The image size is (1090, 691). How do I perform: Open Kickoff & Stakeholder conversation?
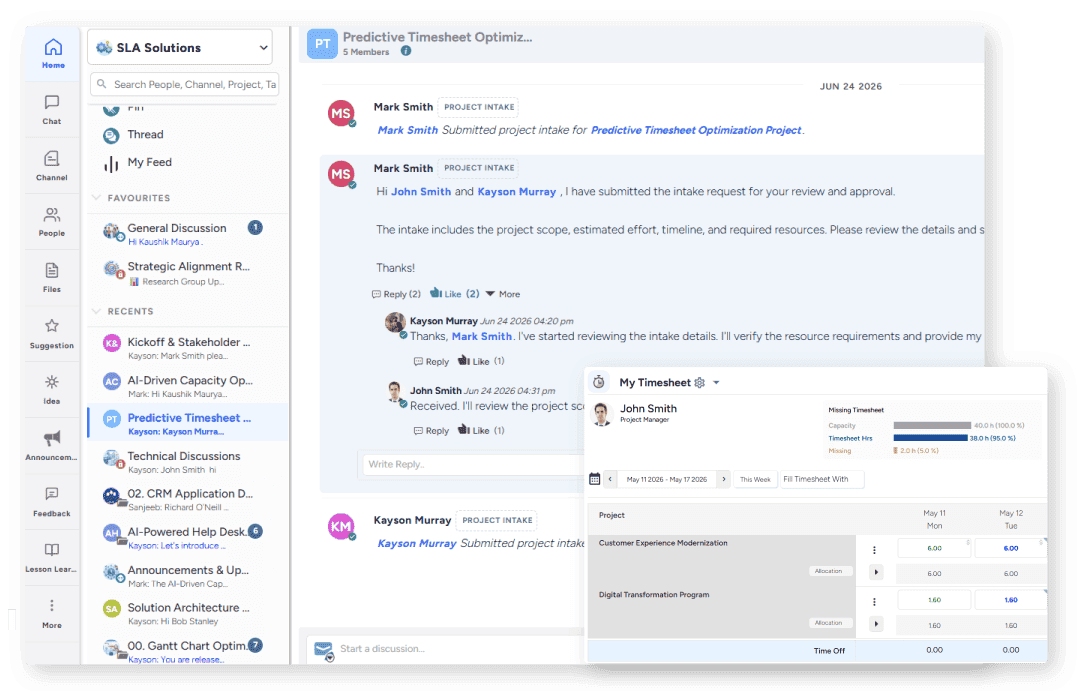[x=188, y=348]
